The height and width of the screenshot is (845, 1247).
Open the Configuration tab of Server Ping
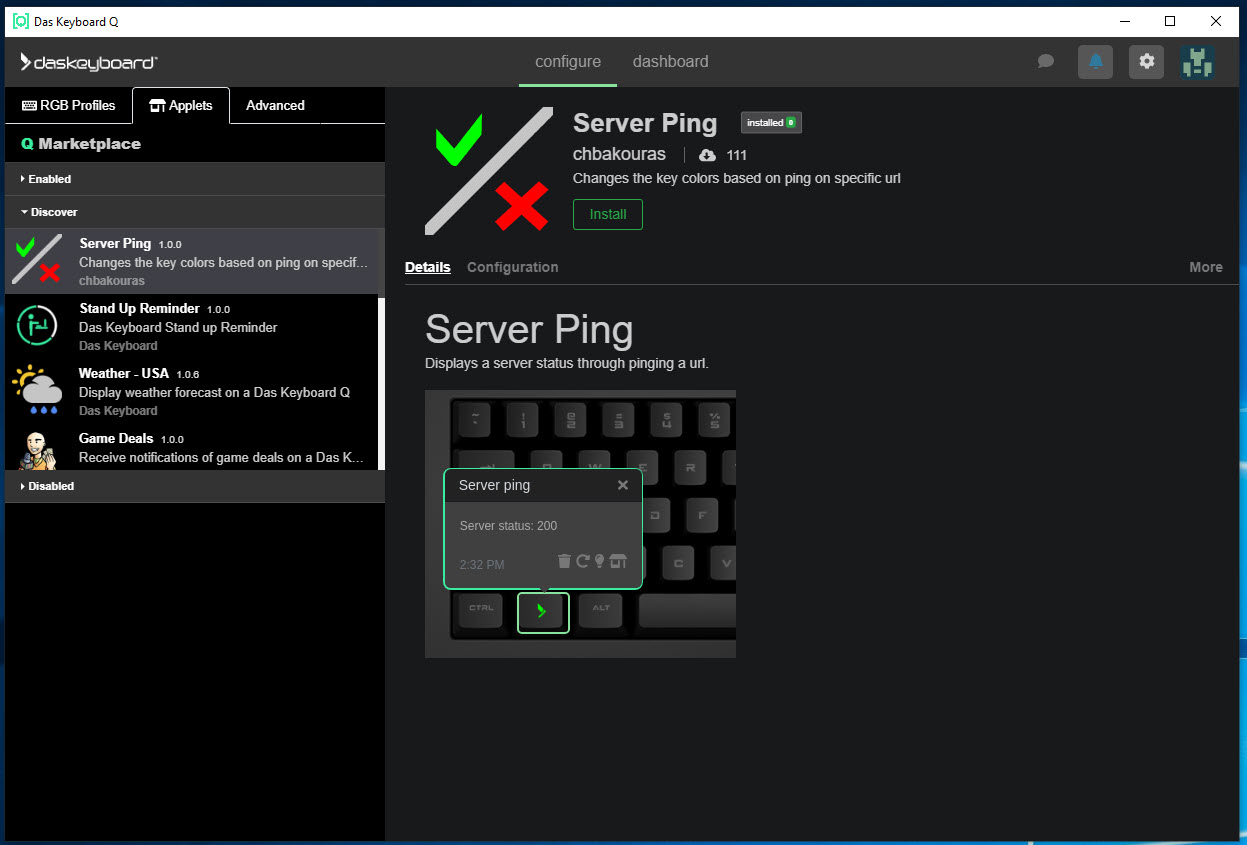tap(513, 267)
